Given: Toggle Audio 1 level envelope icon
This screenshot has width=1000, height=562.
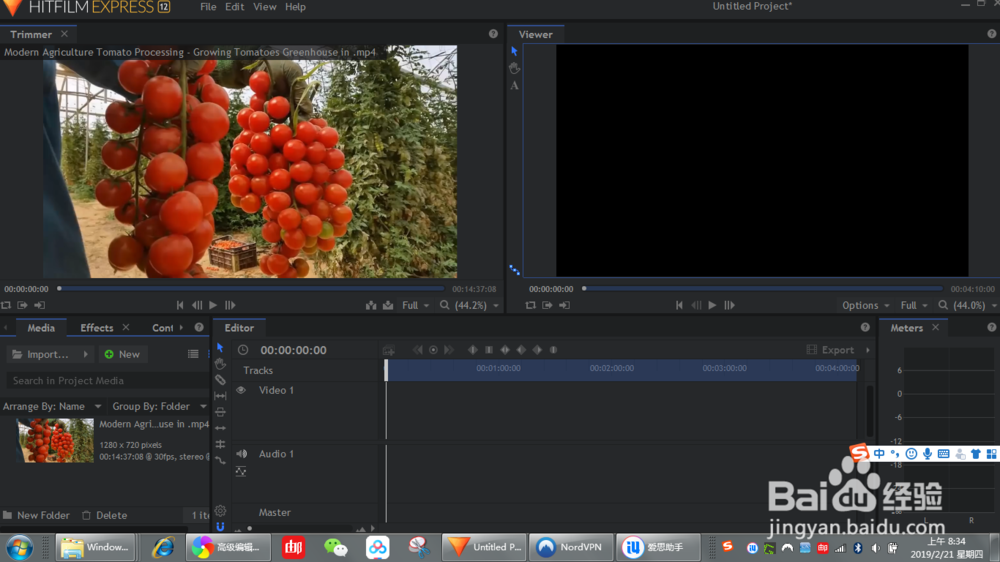Looking at the screenshot, I should [x=241, y=471].
